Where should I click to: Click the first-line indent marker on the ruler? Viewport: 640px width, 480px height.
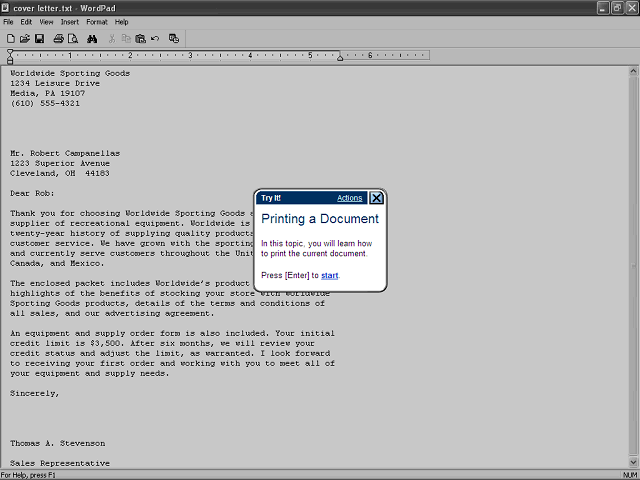click(10, 52)
